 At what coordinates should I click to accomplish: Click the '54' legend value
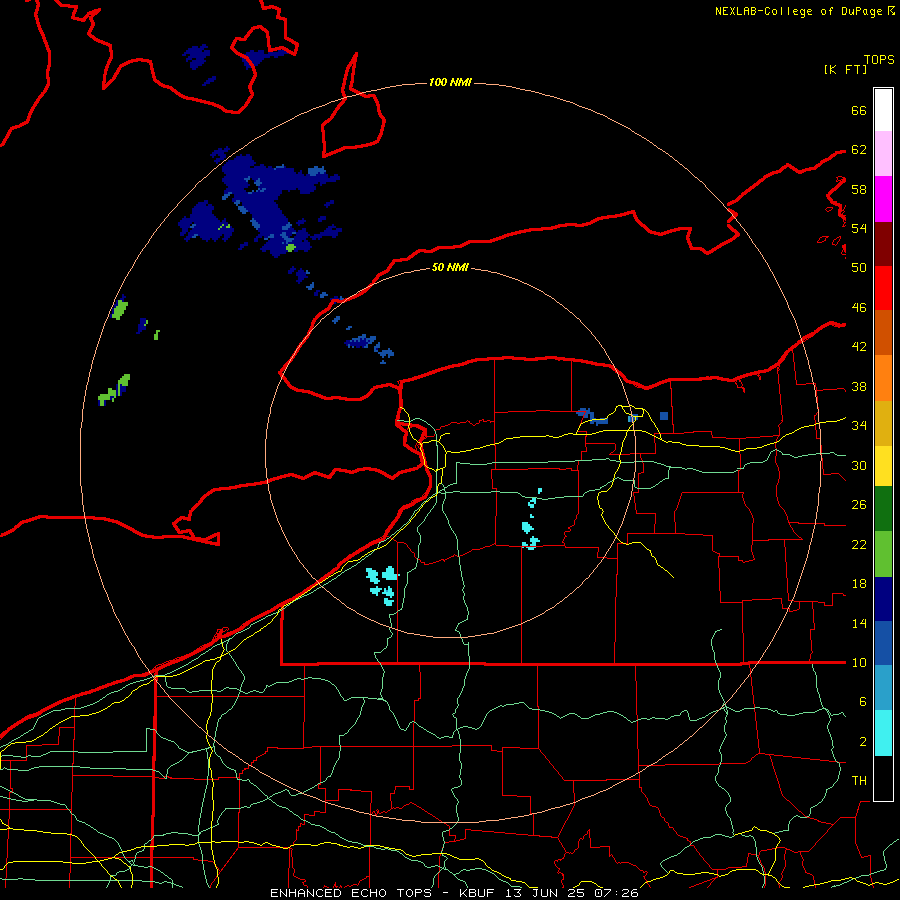(859, 228)
